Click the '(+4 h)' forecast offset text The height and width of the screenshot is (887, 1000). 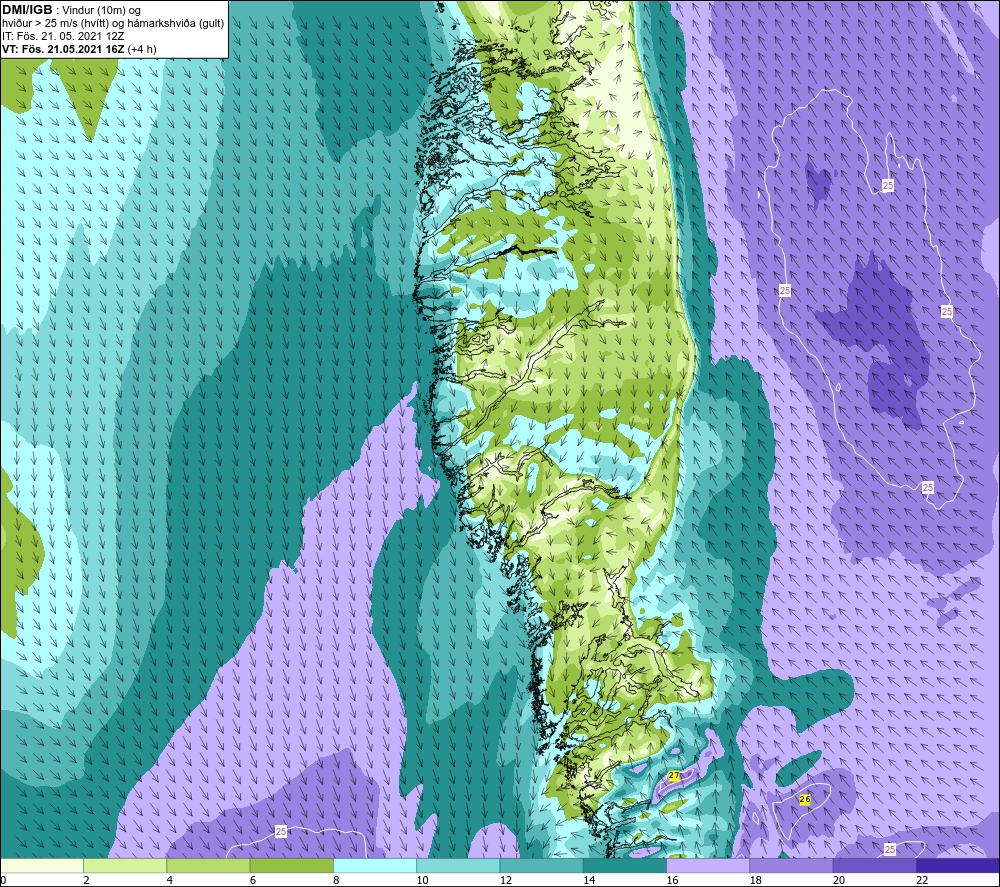pyautogui.click(x=142, y=49)
